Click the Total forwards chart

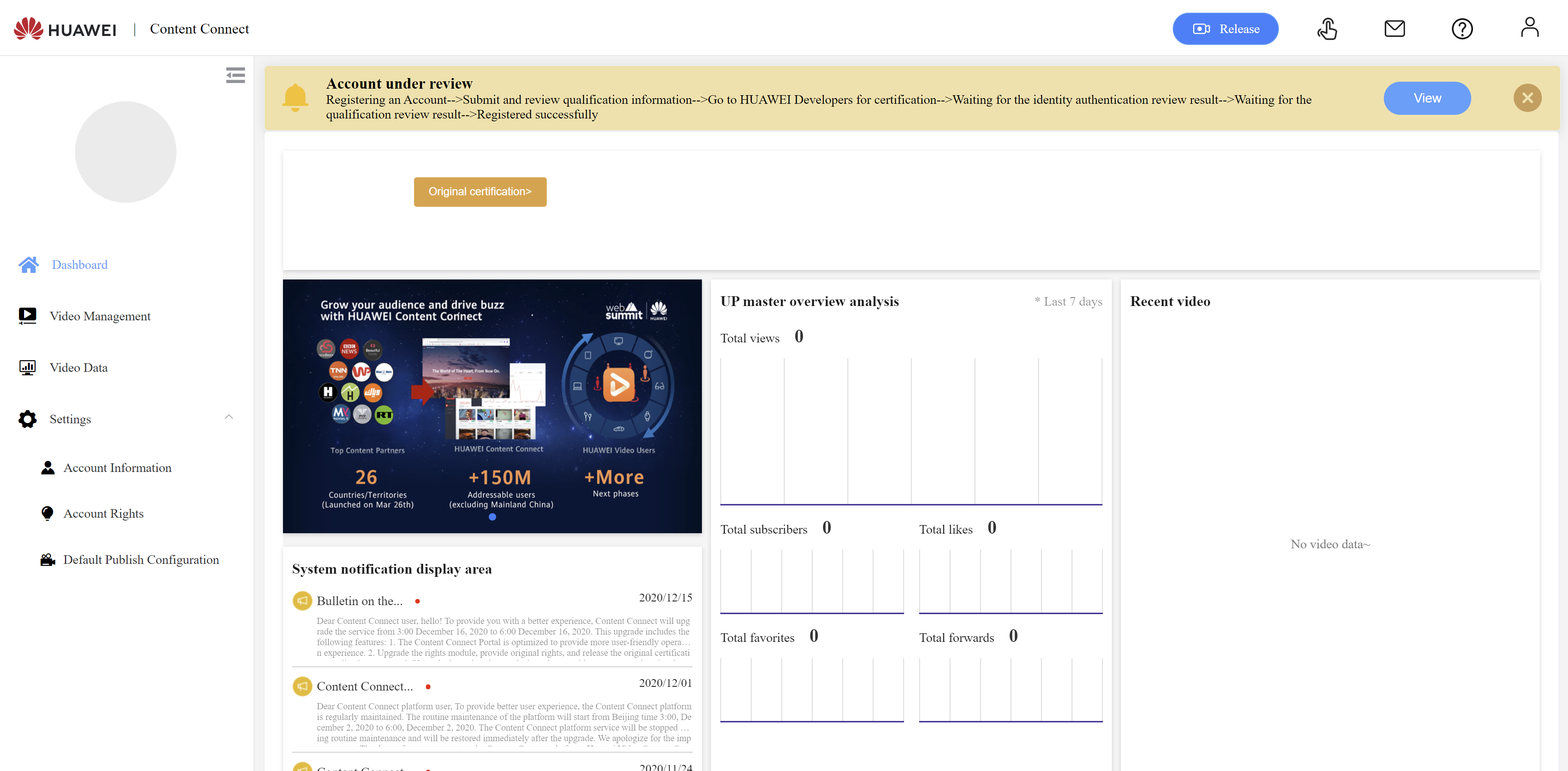point(1011,690)
